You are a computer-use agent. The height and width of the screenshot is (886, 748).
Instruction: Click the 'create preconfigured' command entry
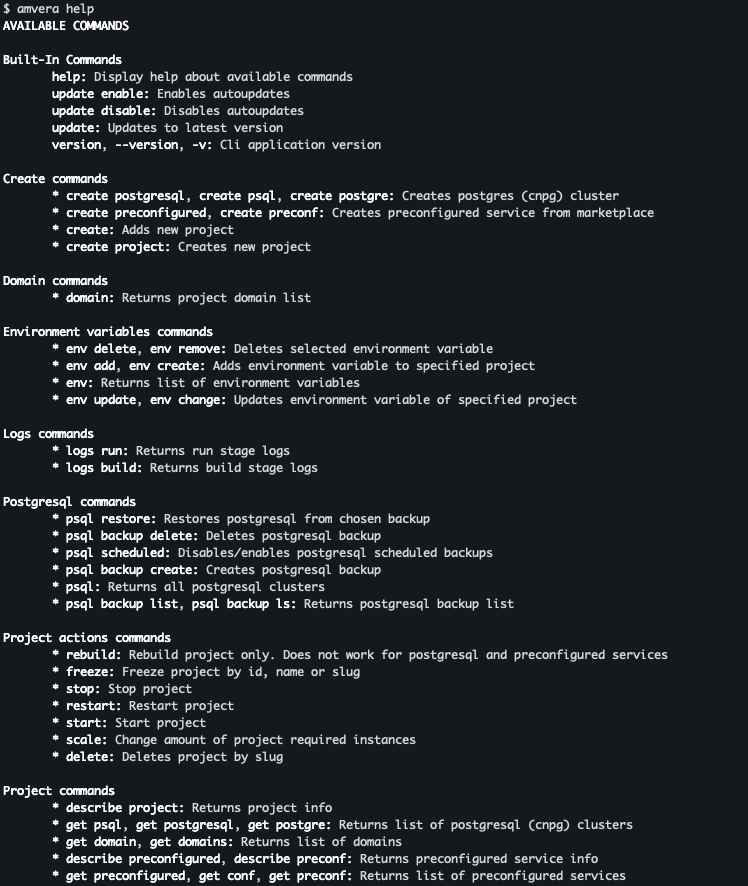[136, 212]
